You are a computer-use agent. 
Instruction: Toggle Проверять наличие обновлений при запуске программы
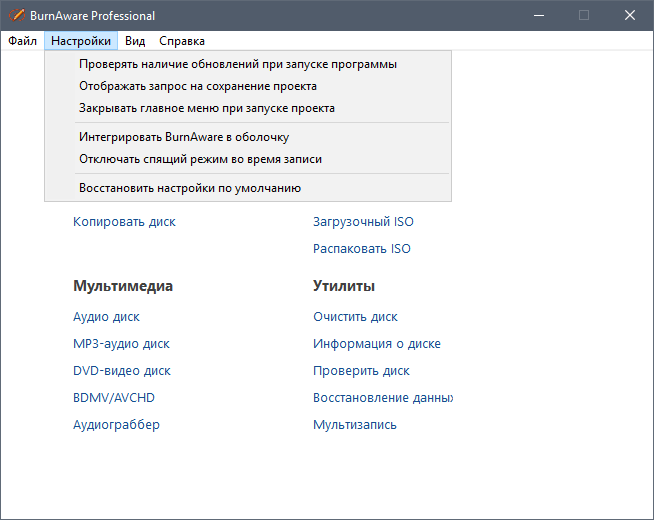coord(248,64)
